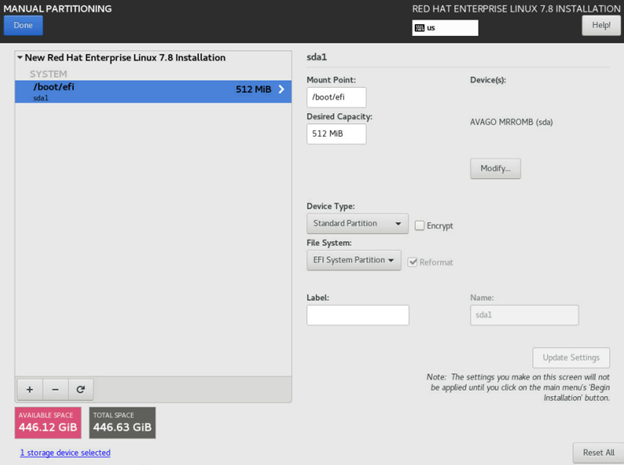Enable the Encrypt checkbox

[420, 226]
